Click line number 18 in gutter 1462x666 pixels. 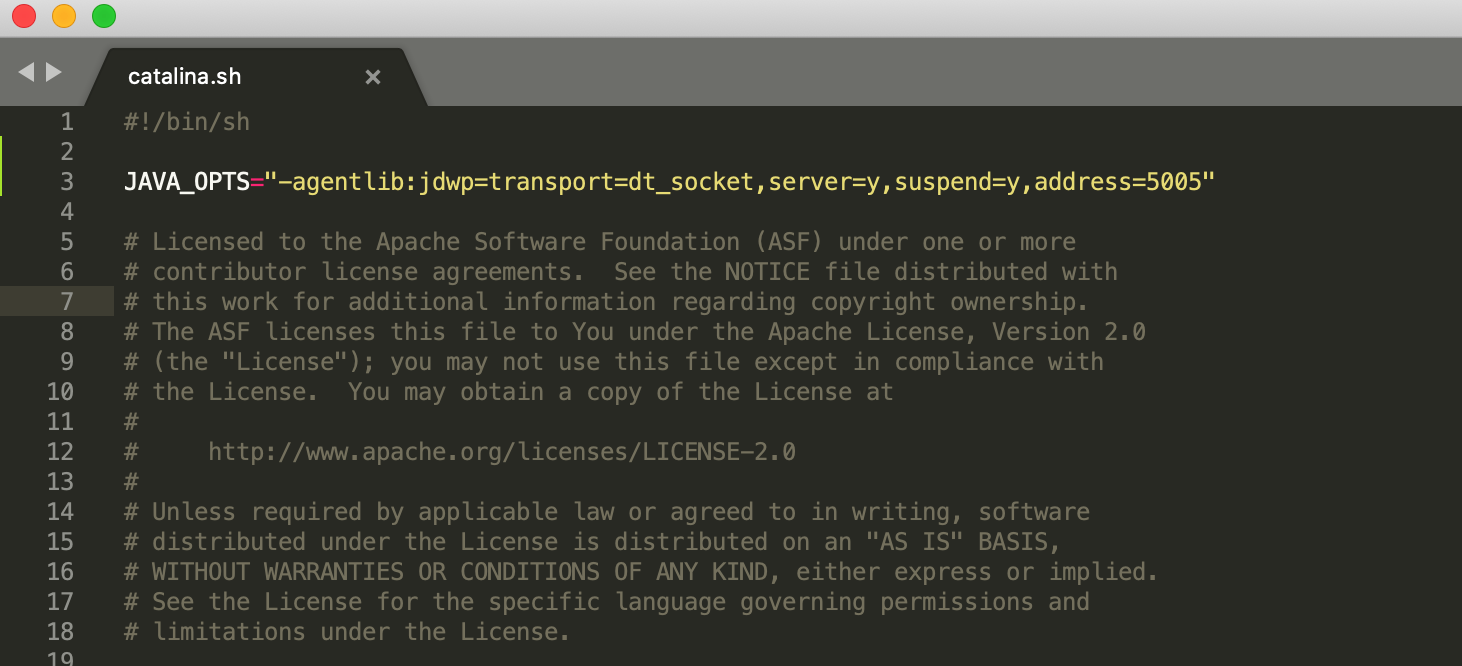(x=60, y=632)
